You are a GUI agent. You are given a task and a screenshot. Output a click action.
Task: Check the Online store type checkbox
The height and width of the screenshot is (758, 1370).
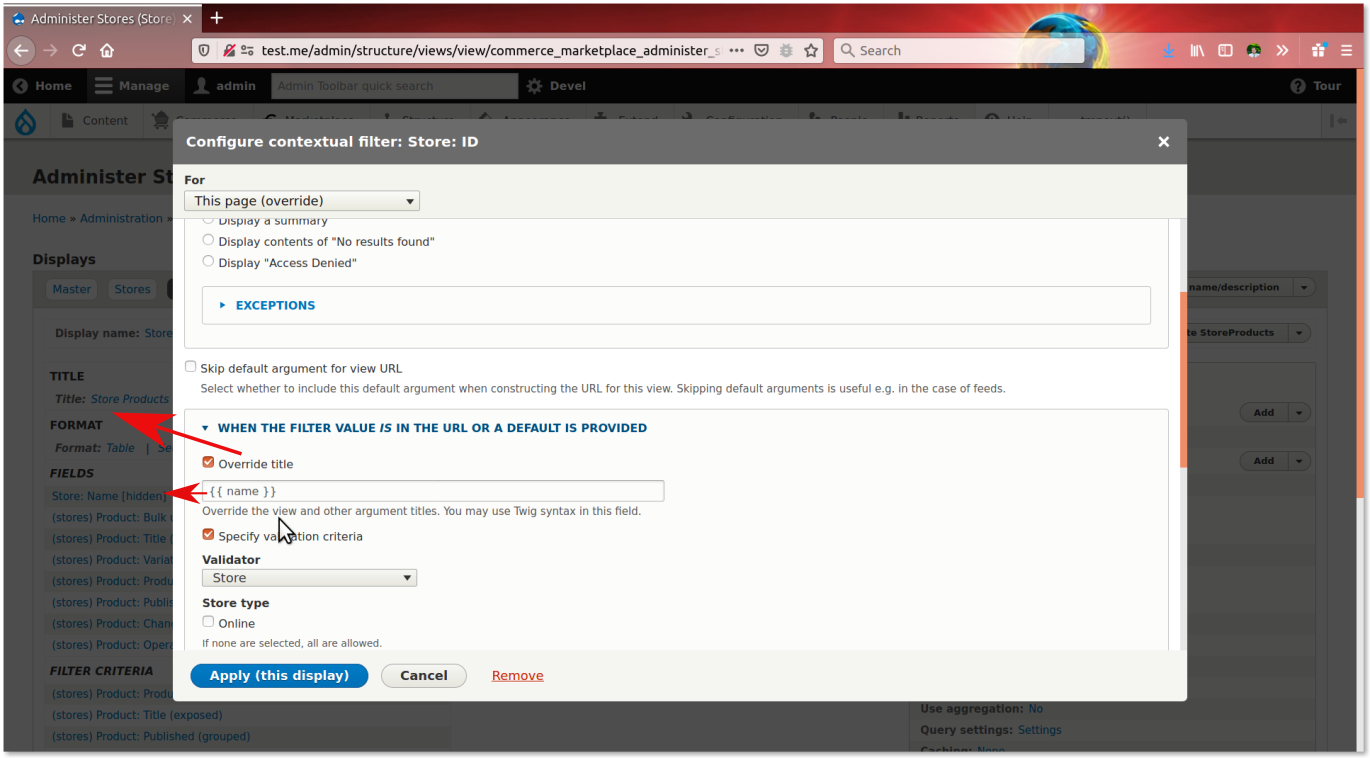pos(208,622)
